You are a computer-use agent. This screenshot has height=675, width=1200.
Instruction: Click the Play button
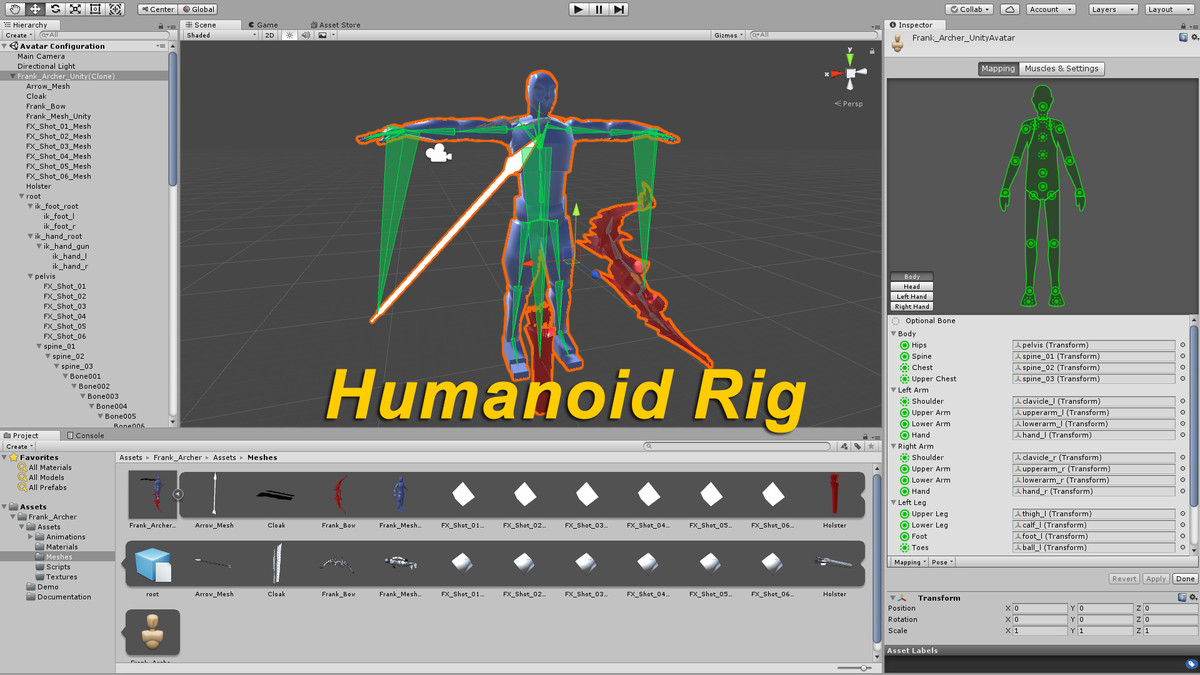pos(578,9)
